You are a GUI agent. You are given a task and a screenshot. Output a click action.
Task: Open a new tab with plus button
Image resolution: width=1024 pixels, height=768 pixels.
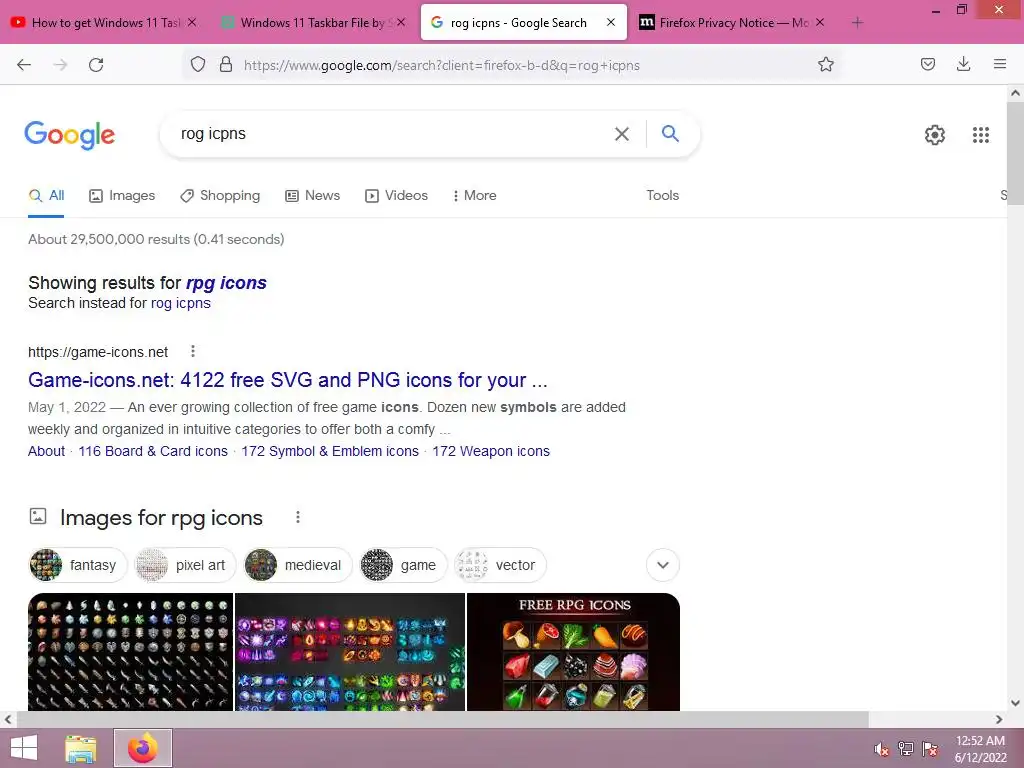tap(857, 23)
